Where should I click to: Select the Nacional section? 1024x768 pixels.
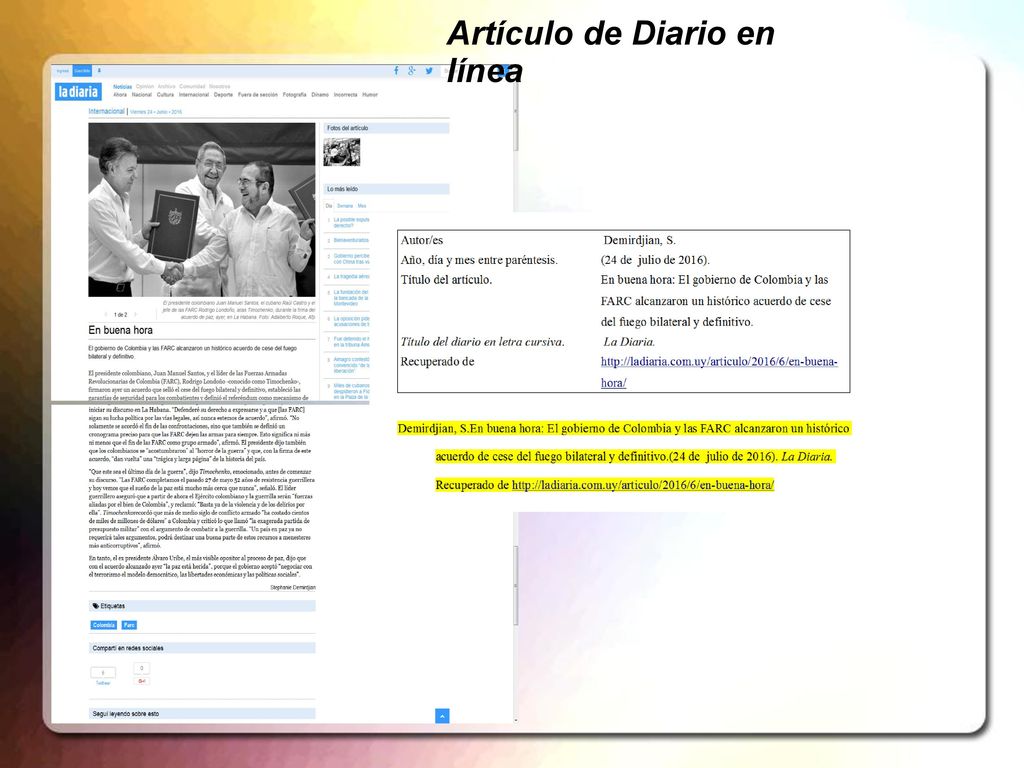click(x=142, y=95)
